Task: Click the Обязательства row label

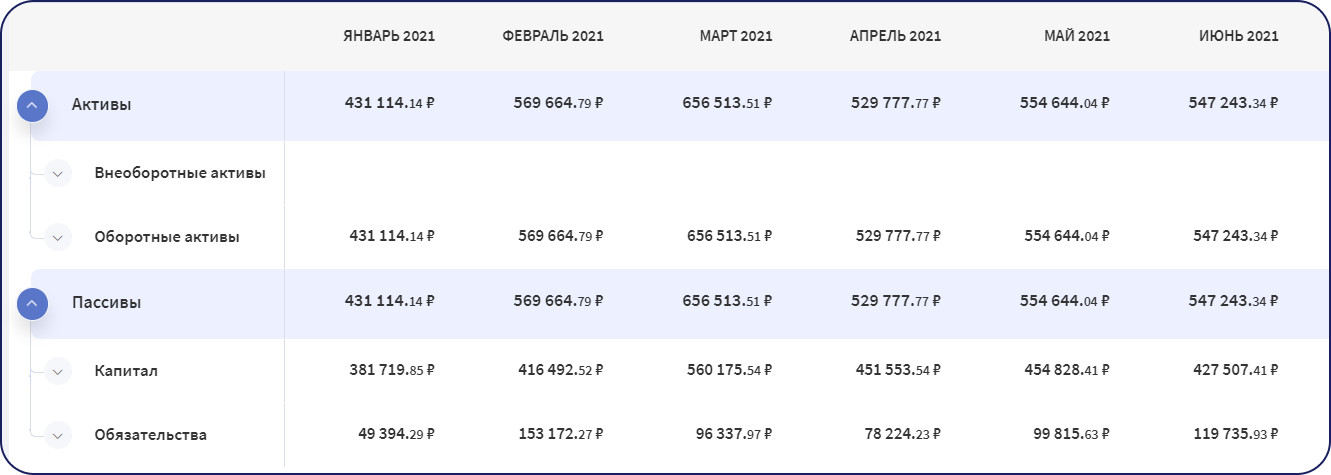Action: tap(150, 435)
